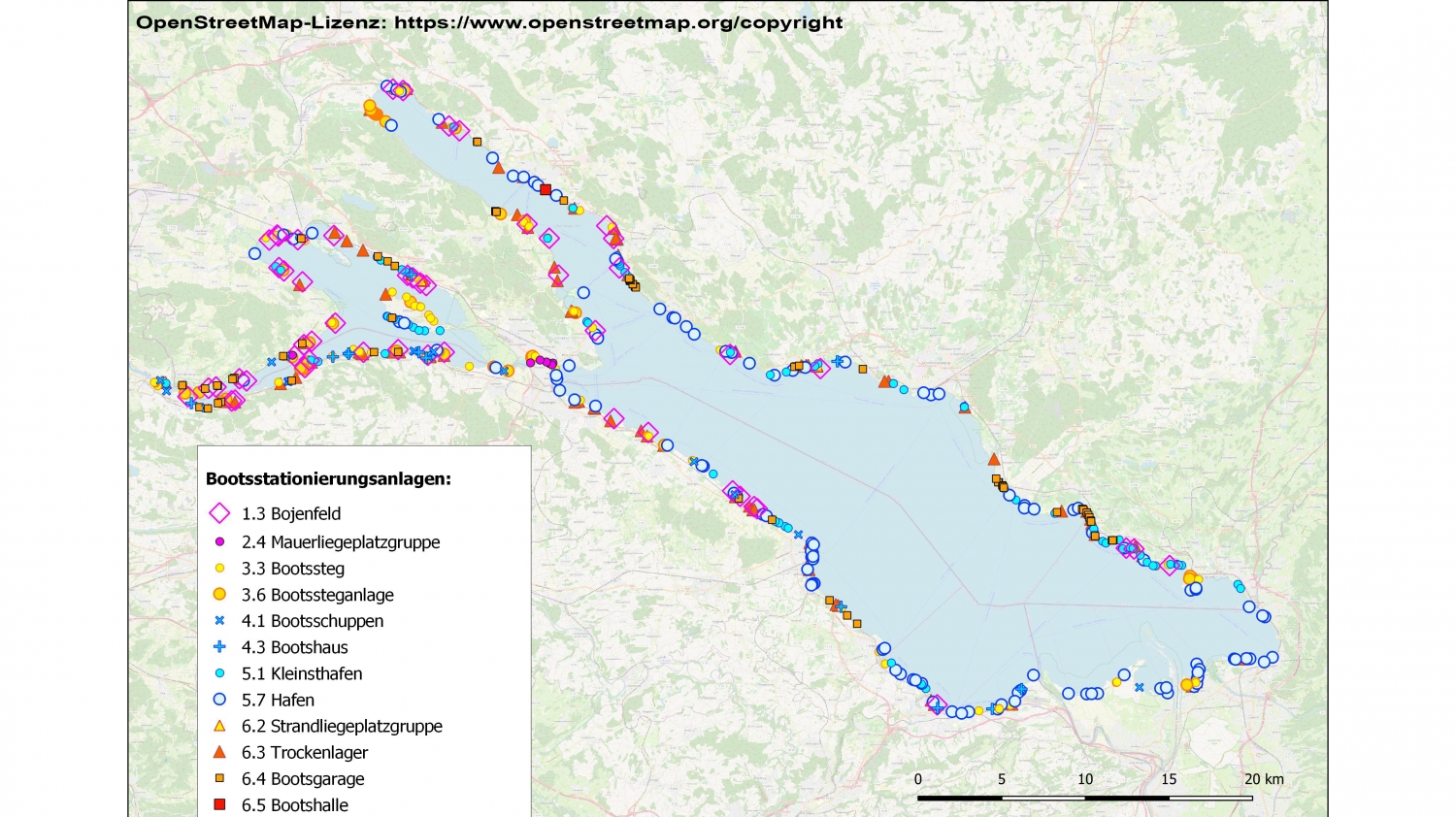Click the '20 km' scale bar label
The width and height of the screenshot is (1456, 817).
coord(1265,779)
